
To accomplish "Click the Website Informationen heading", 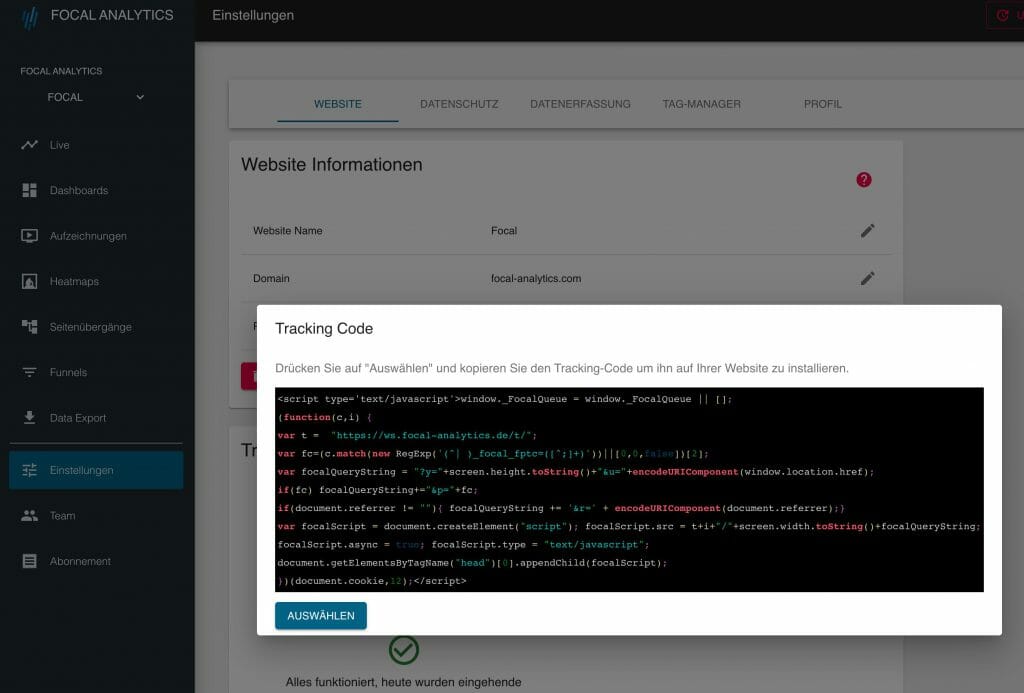I will 332,165.
